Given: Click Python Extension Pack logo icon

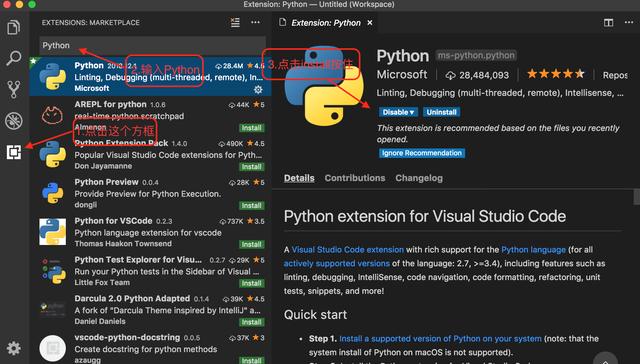Looking at the screenshot, I should 52,154.
